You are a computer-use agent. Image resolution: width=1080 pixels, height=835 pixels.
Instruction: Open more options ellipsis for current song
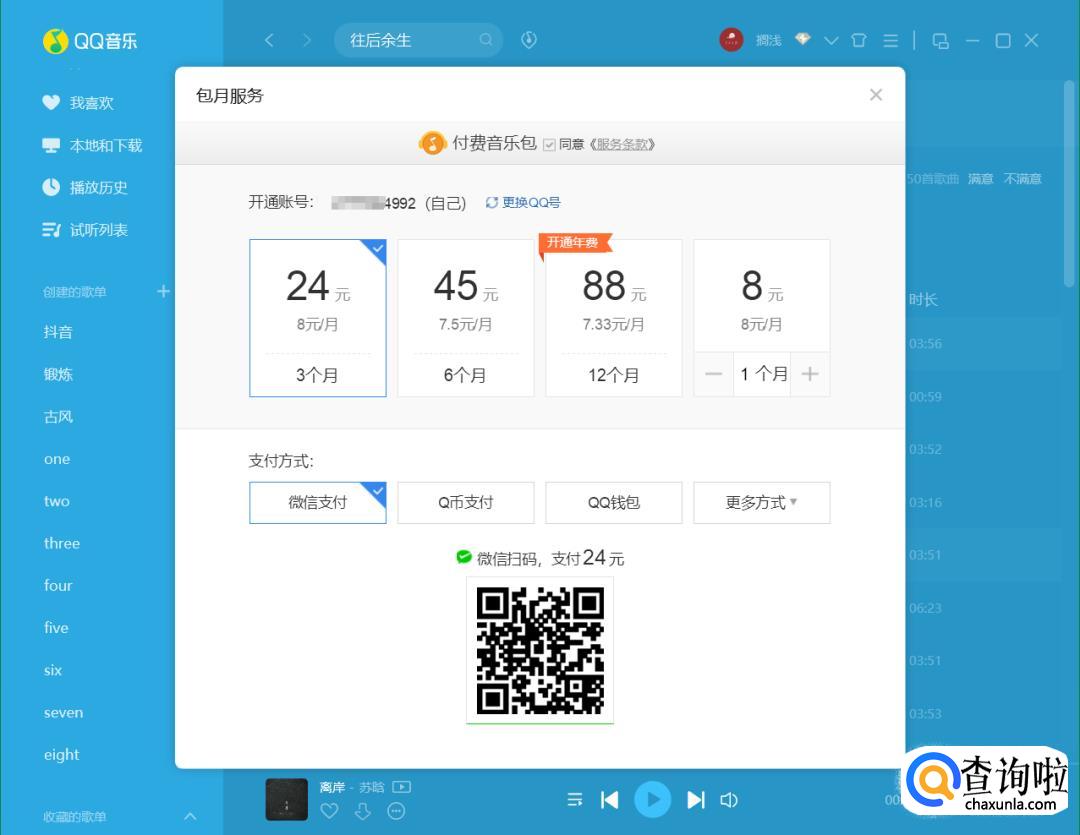click(396, 811)
